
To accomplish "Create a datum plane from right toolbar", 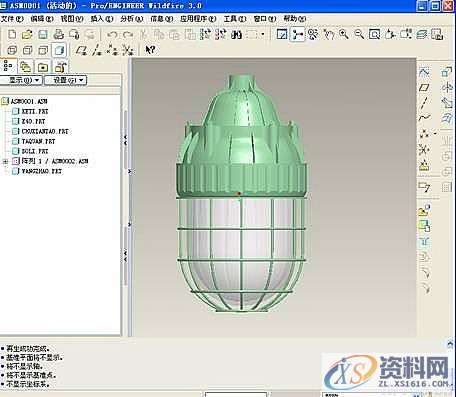I will click(424, 87).
